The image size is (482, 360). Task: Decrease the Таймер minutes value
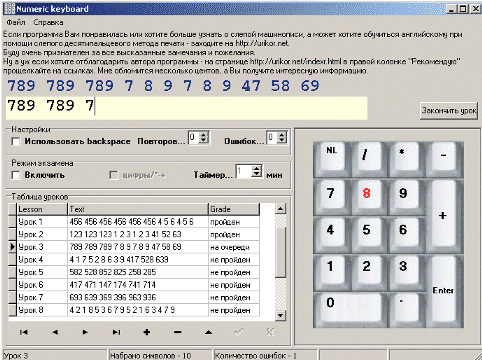point(256,174)
